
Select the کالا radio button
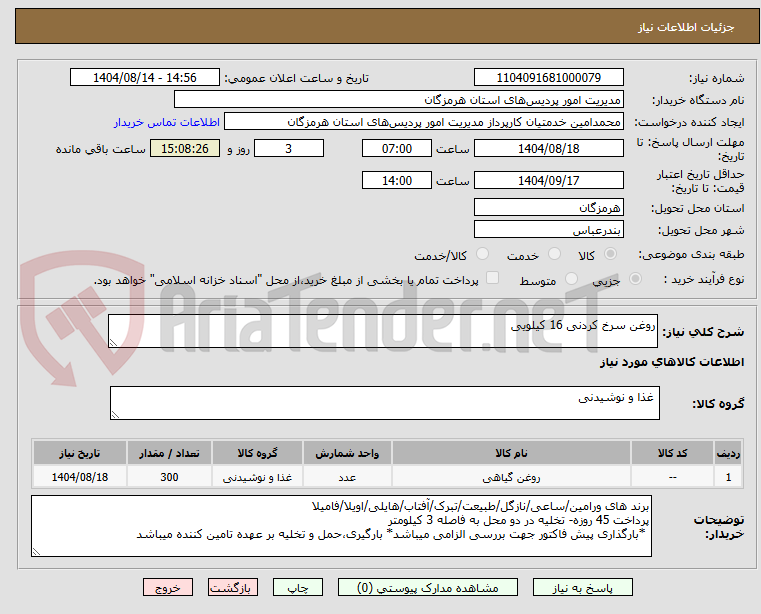tap(611, 254)
